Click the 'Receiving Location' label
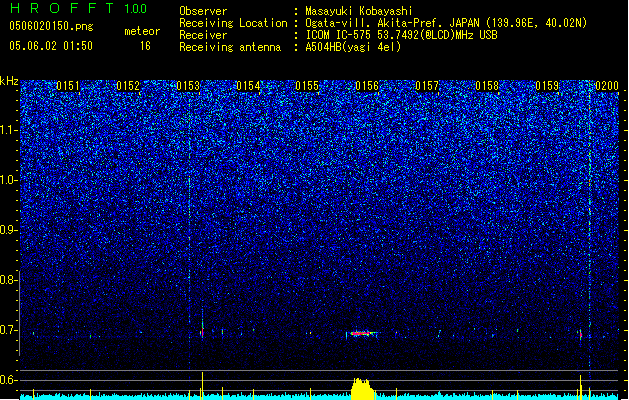This screenshot has width=629, height=400. point(233,23)
